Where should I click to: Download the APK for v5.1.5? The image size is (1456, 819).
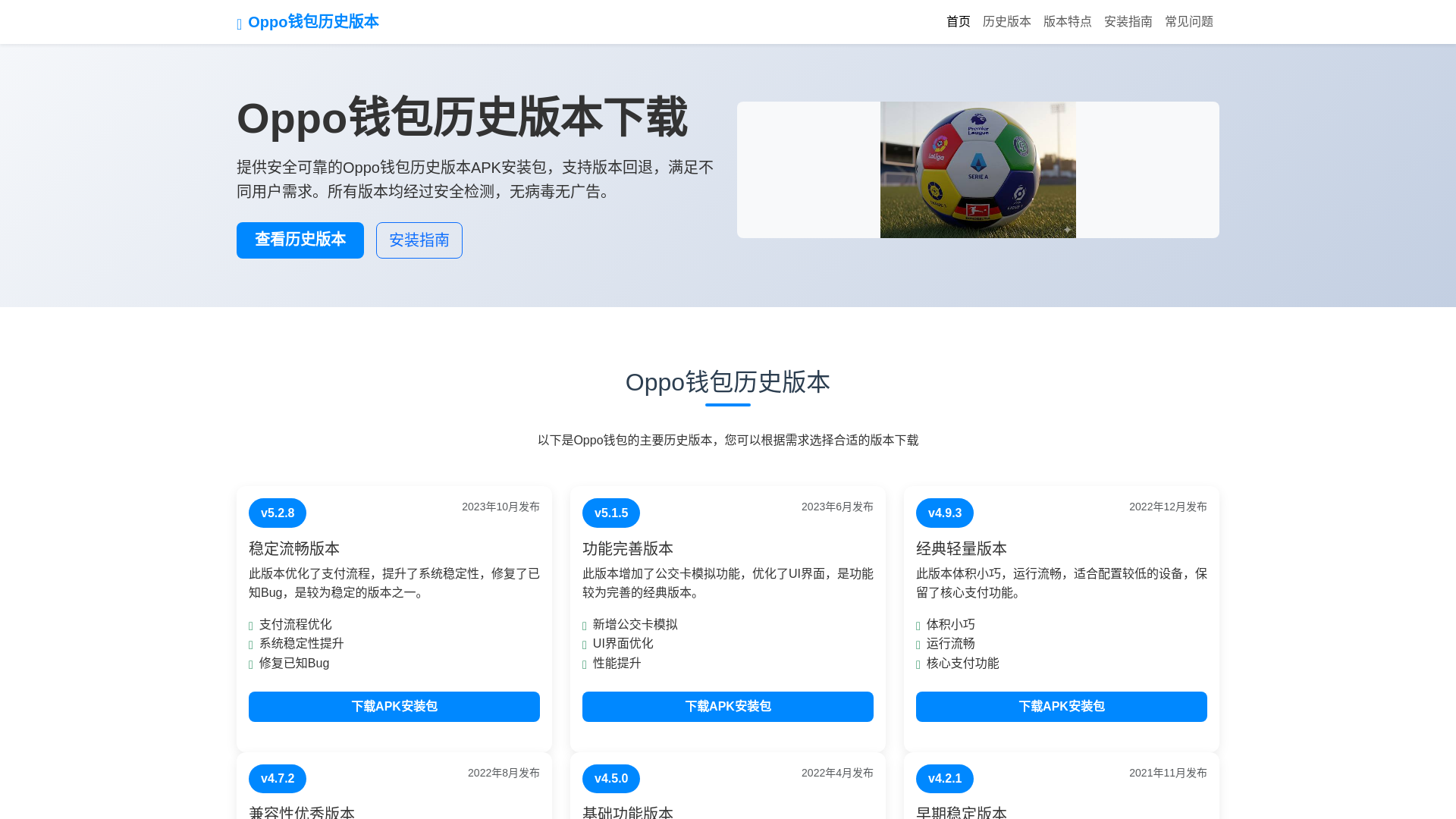[x=727, y=707]
